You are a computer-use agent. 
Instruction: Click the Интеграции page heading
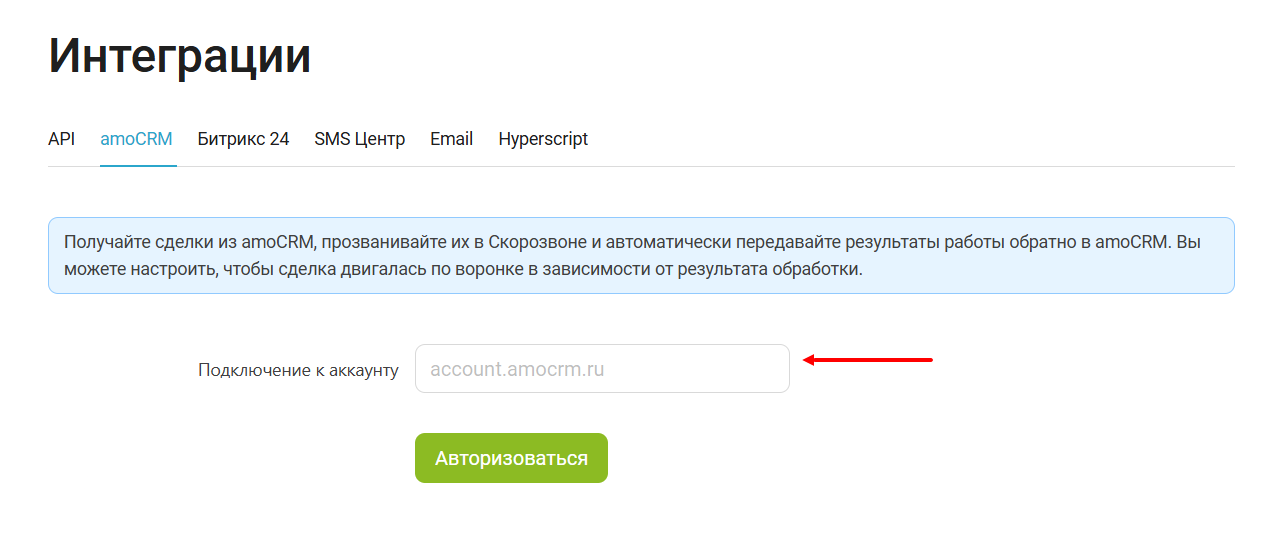pyautogui.click(x=180, y=57)
